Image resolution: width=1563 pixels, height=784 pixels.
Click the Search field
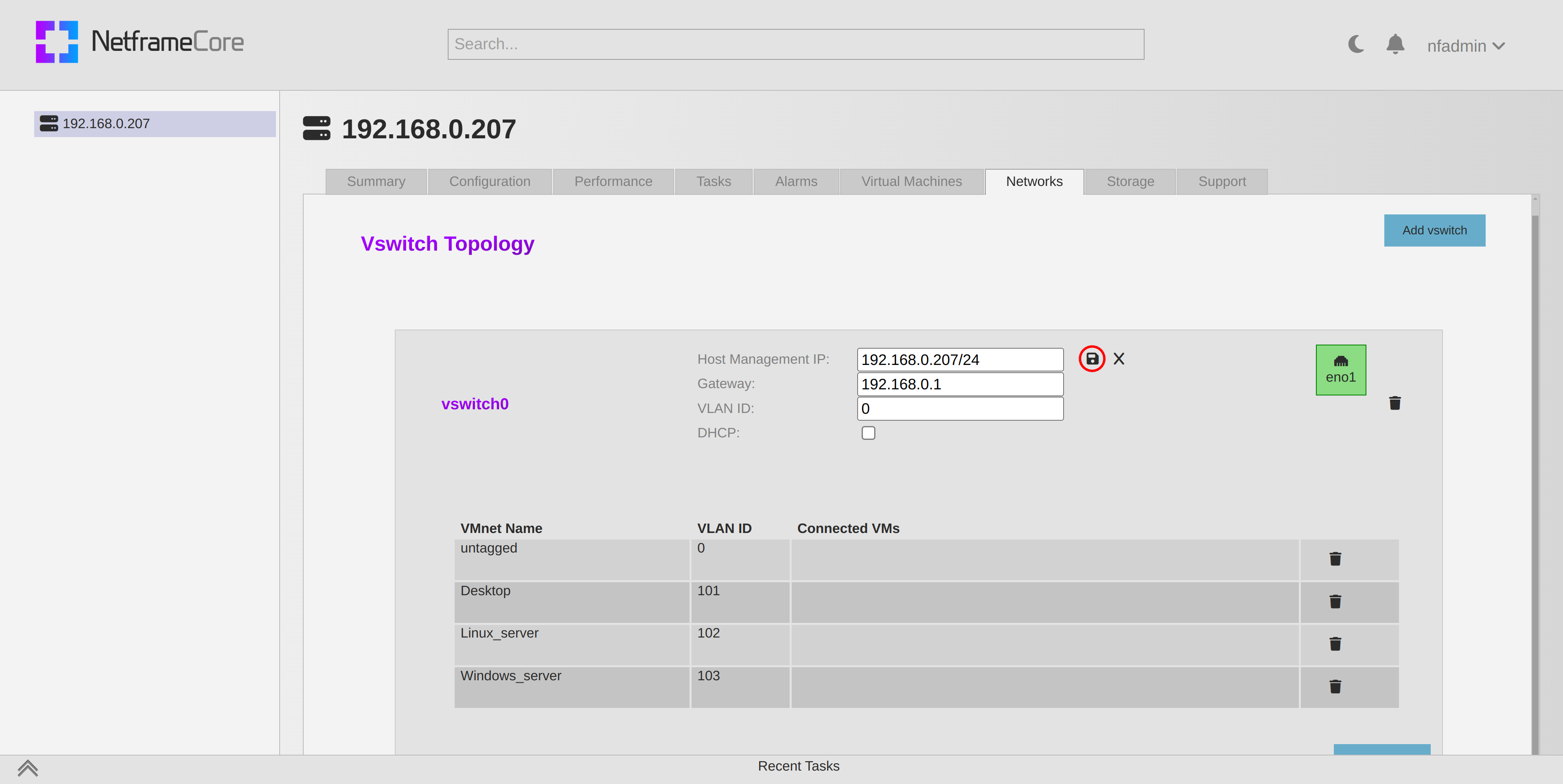click(x=795, y=44)
